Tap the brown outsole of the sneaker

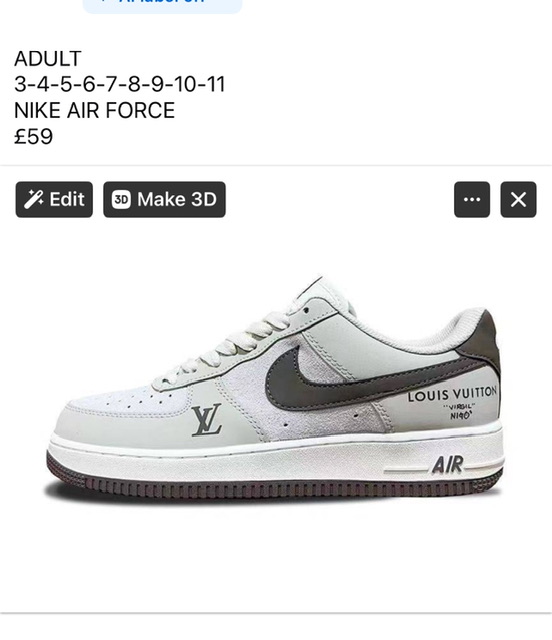274,482
